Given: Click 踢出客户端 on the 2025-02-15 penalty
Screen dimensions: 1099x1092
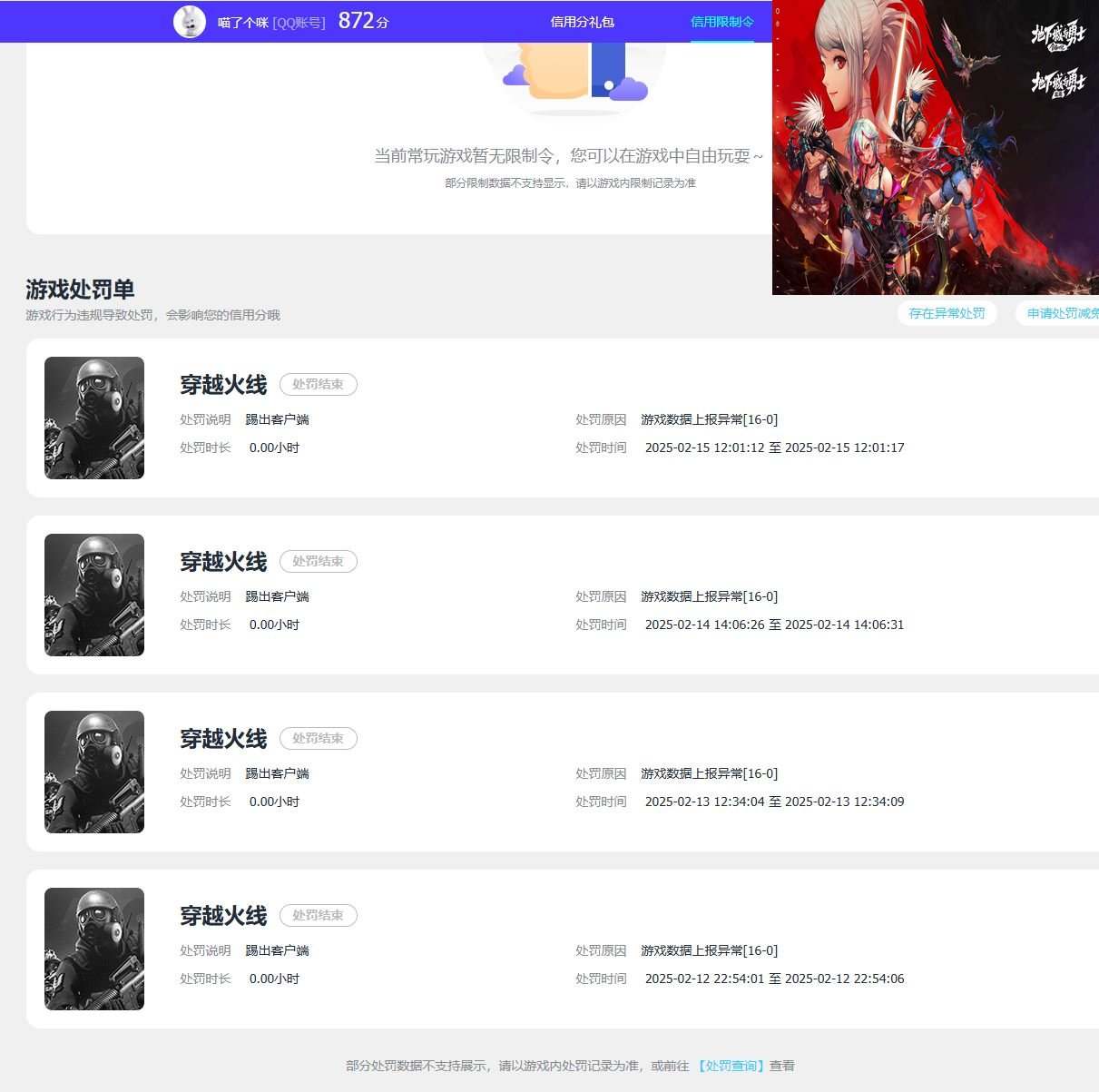Looking at the screenshot, I should 278,419.
